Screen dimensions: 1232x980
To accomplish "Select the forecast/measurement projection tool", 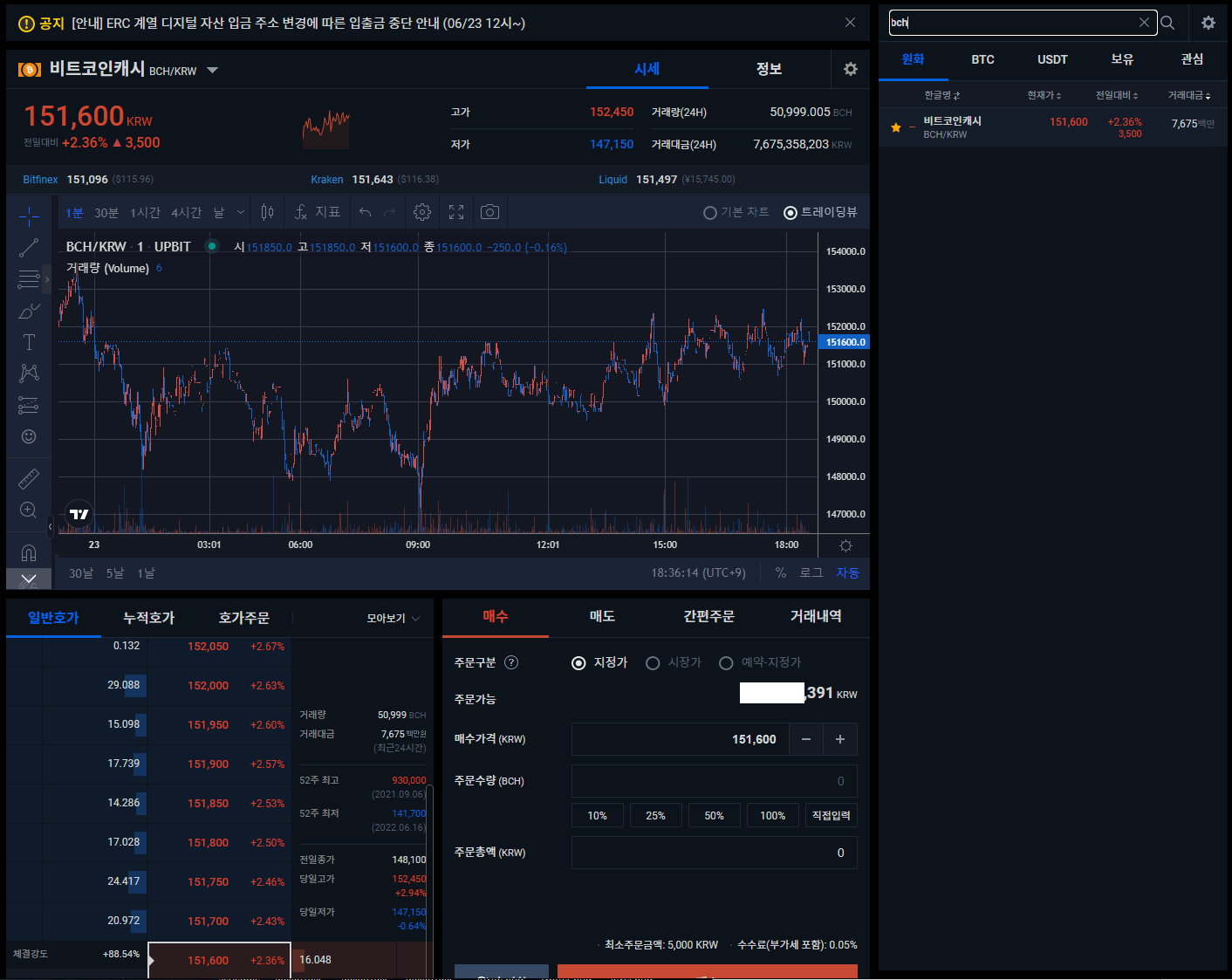I will click(x=29, y=405).
